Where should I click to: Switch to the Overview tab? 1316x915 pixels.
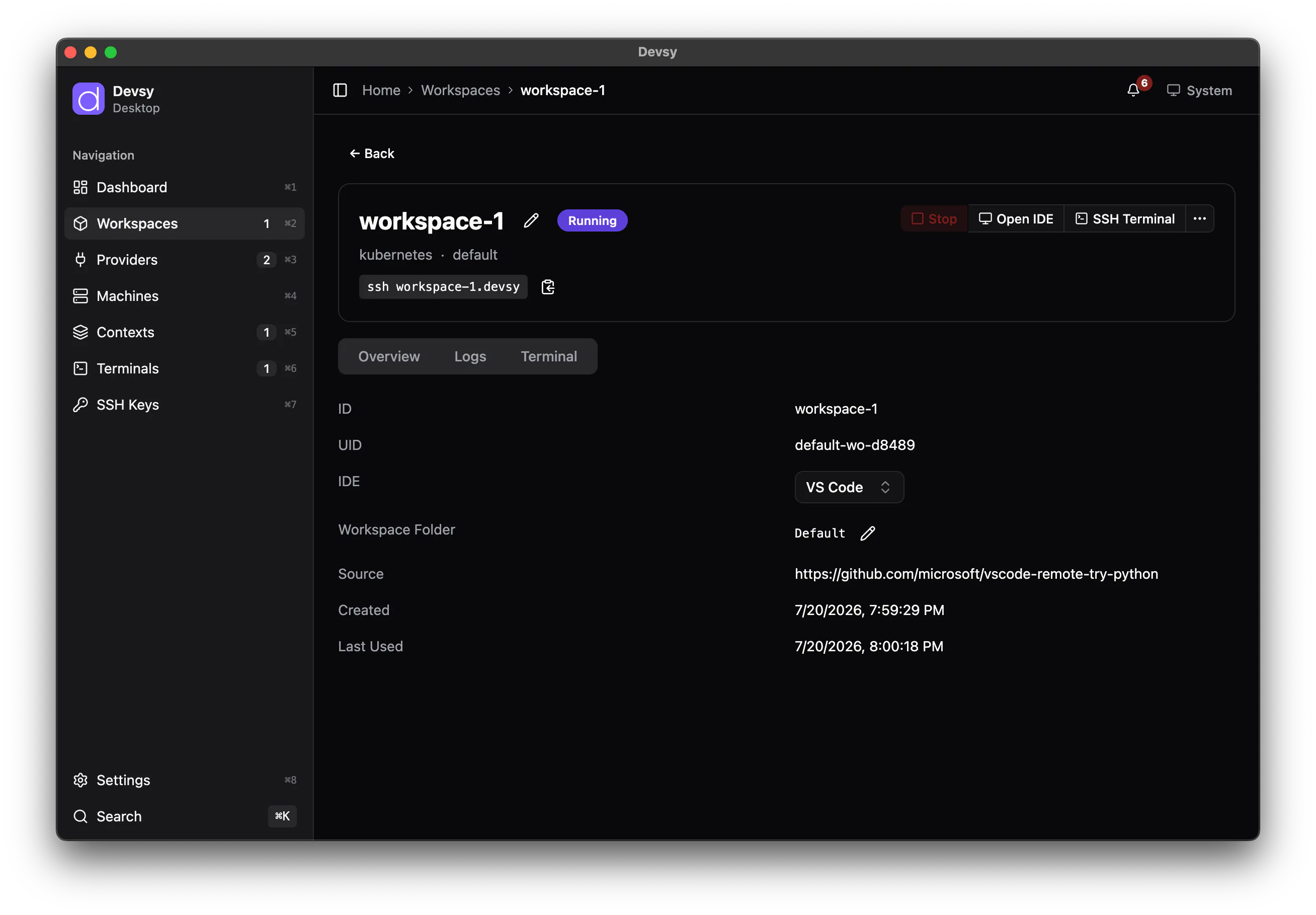click(x=389, y=356)
